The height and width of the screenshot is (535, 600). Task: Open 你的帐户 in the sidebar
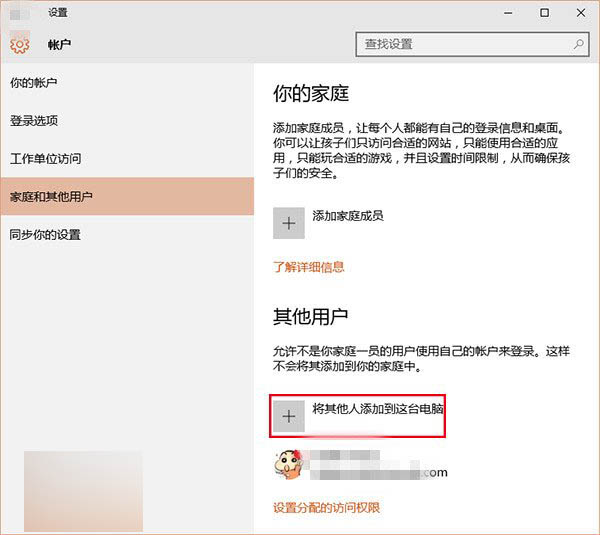click(x=34, y=82)
